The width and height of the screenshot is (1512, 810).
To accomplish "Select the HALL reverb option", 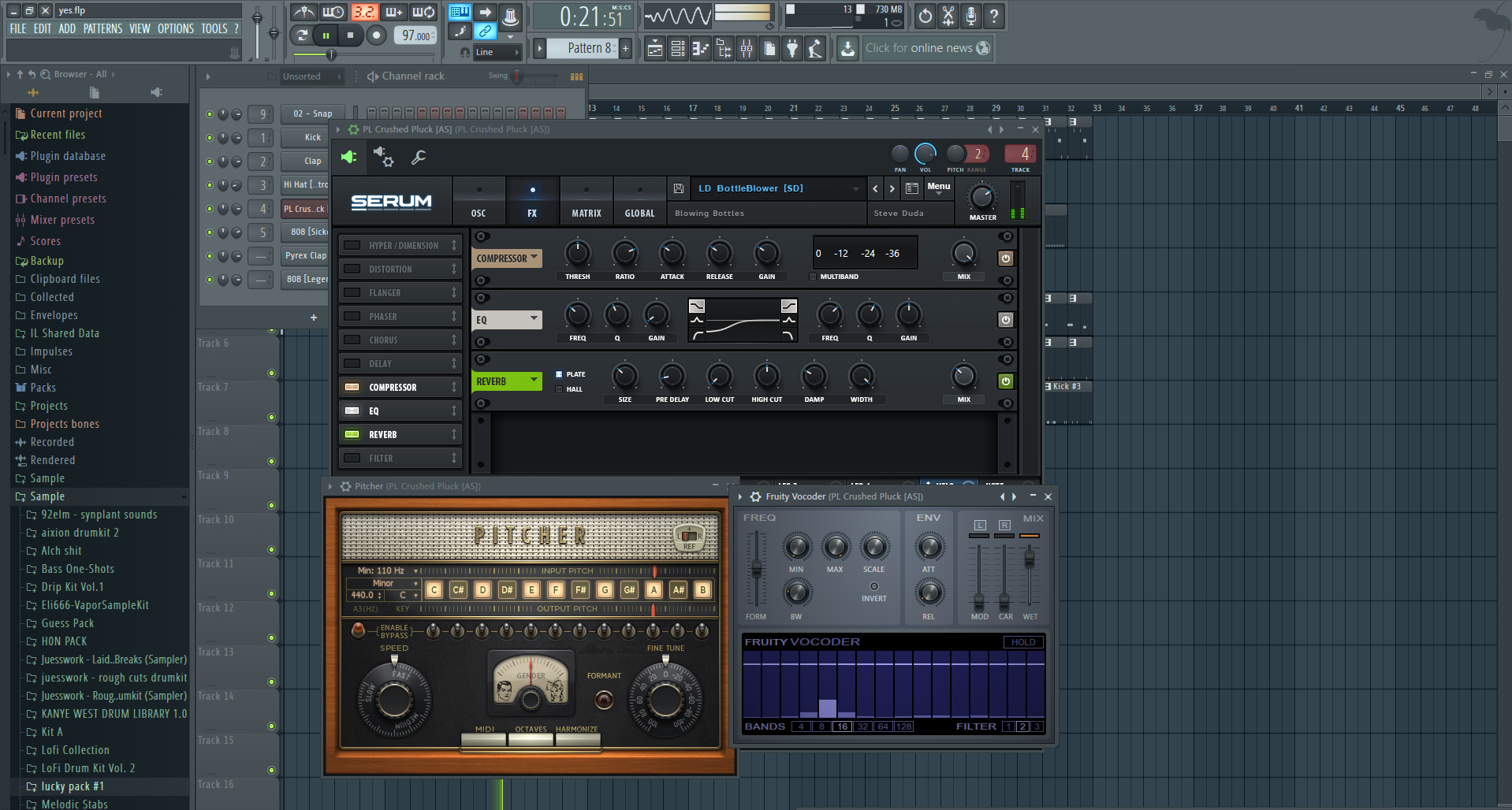I will [x=559, y=389].
